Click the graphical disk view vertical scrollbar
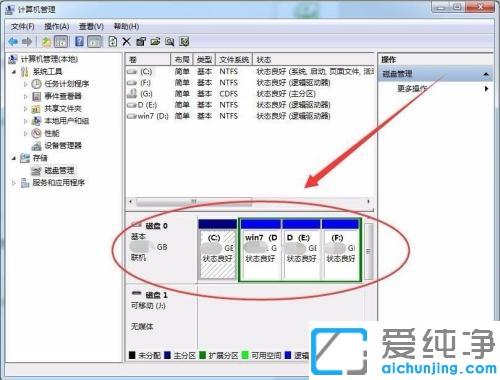This screenshot has height=380, width=500. click(368, 251)
